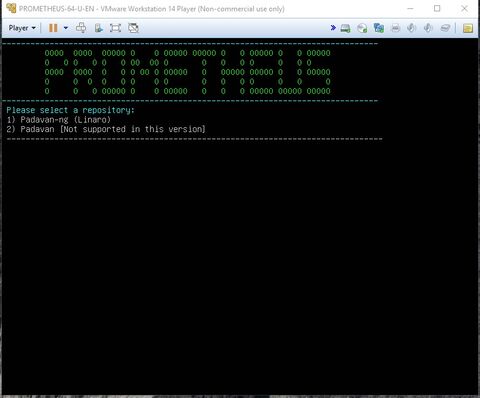Click the 'Please select a repository:' prompt

tap(70, 110)
